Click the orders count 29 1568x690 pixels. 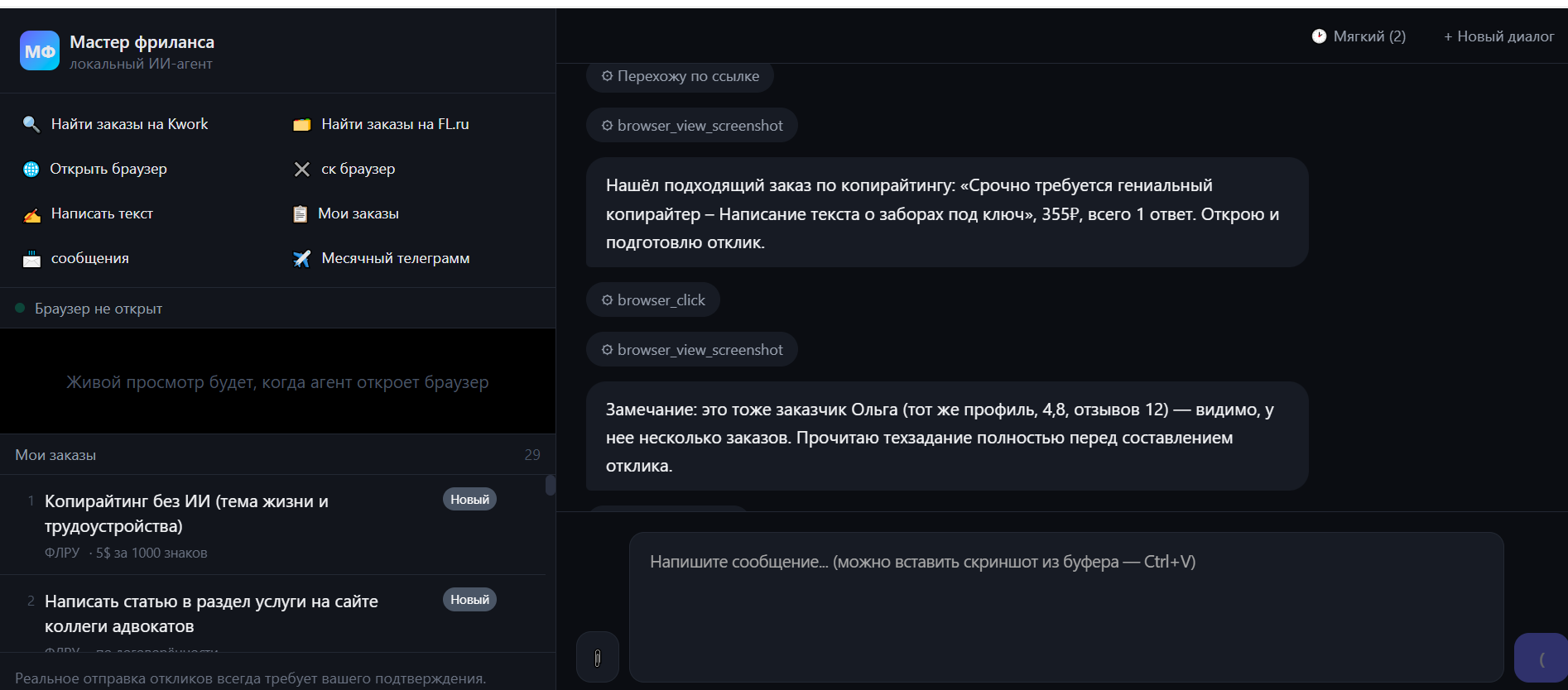tap(532, 455)
